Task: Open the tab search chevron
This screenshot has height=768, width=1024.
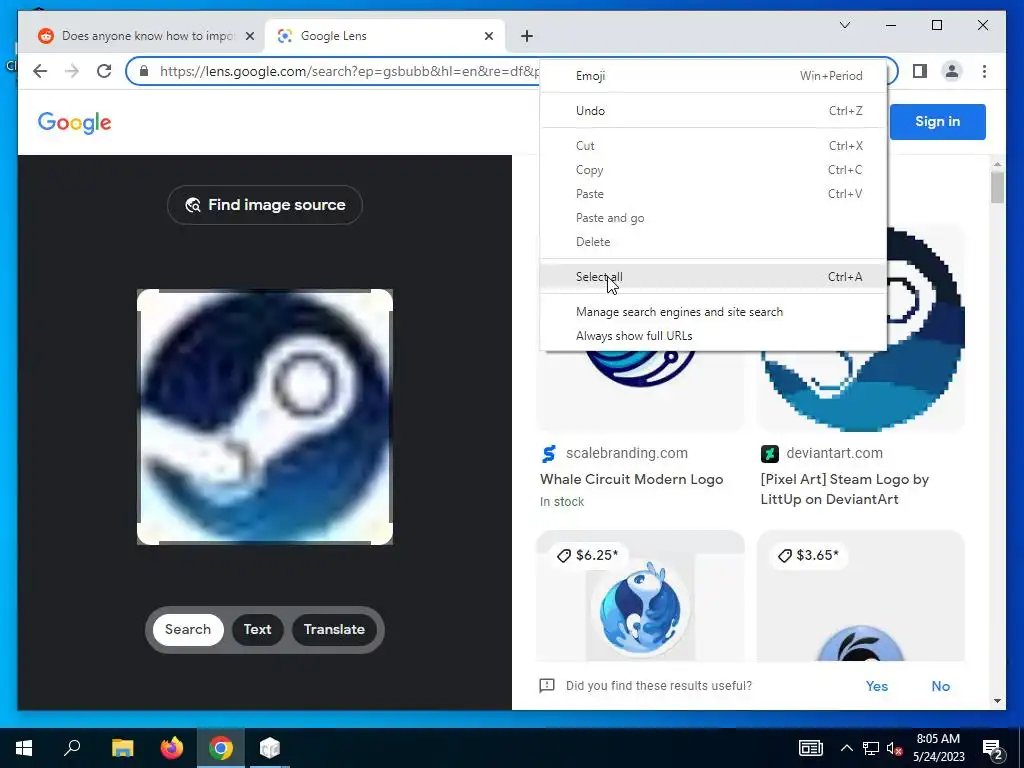Action: click(x=844, y=25)
